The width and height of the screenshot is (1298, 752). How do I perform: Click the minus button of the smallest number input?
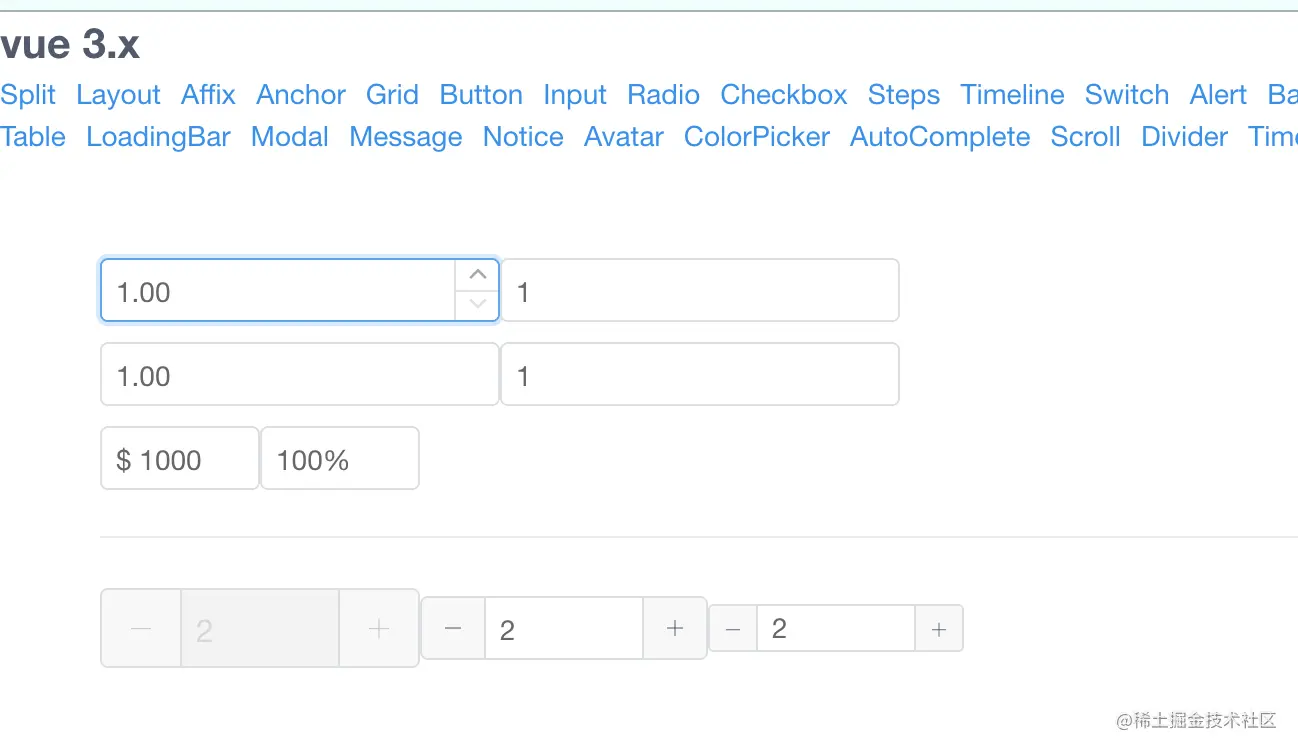click(x=733, y=629)
